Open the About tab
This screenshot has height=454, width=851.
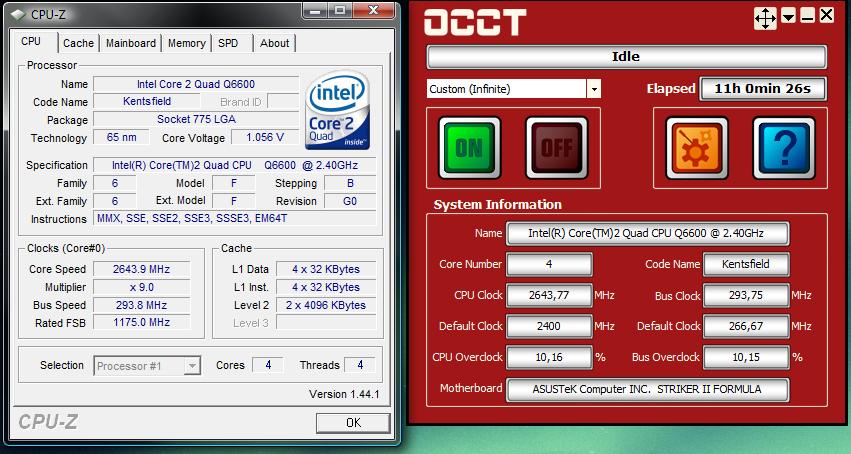click(x=274, y=43)
